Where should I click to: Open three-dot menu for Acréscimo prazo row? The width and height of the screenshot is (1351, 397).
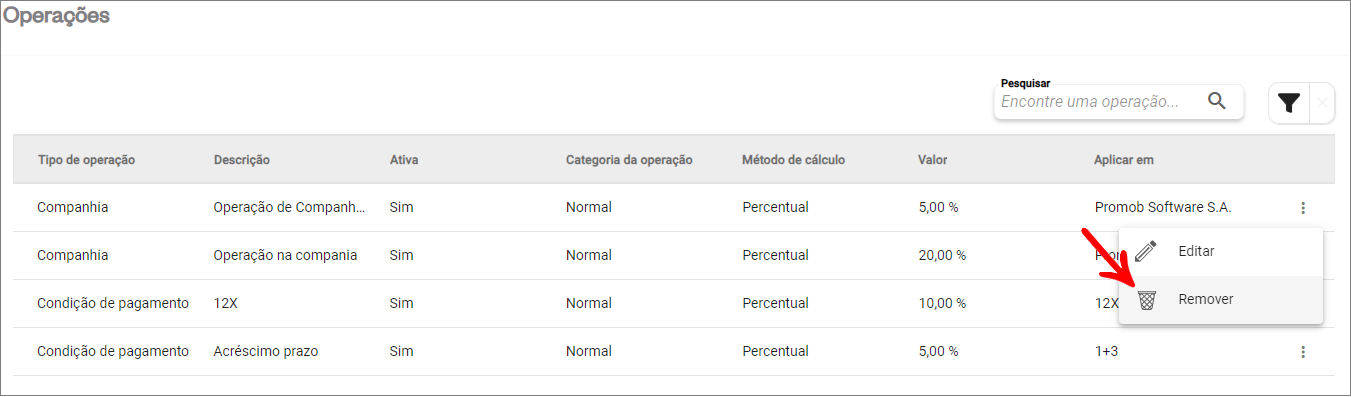click(x=1303, y=352)
